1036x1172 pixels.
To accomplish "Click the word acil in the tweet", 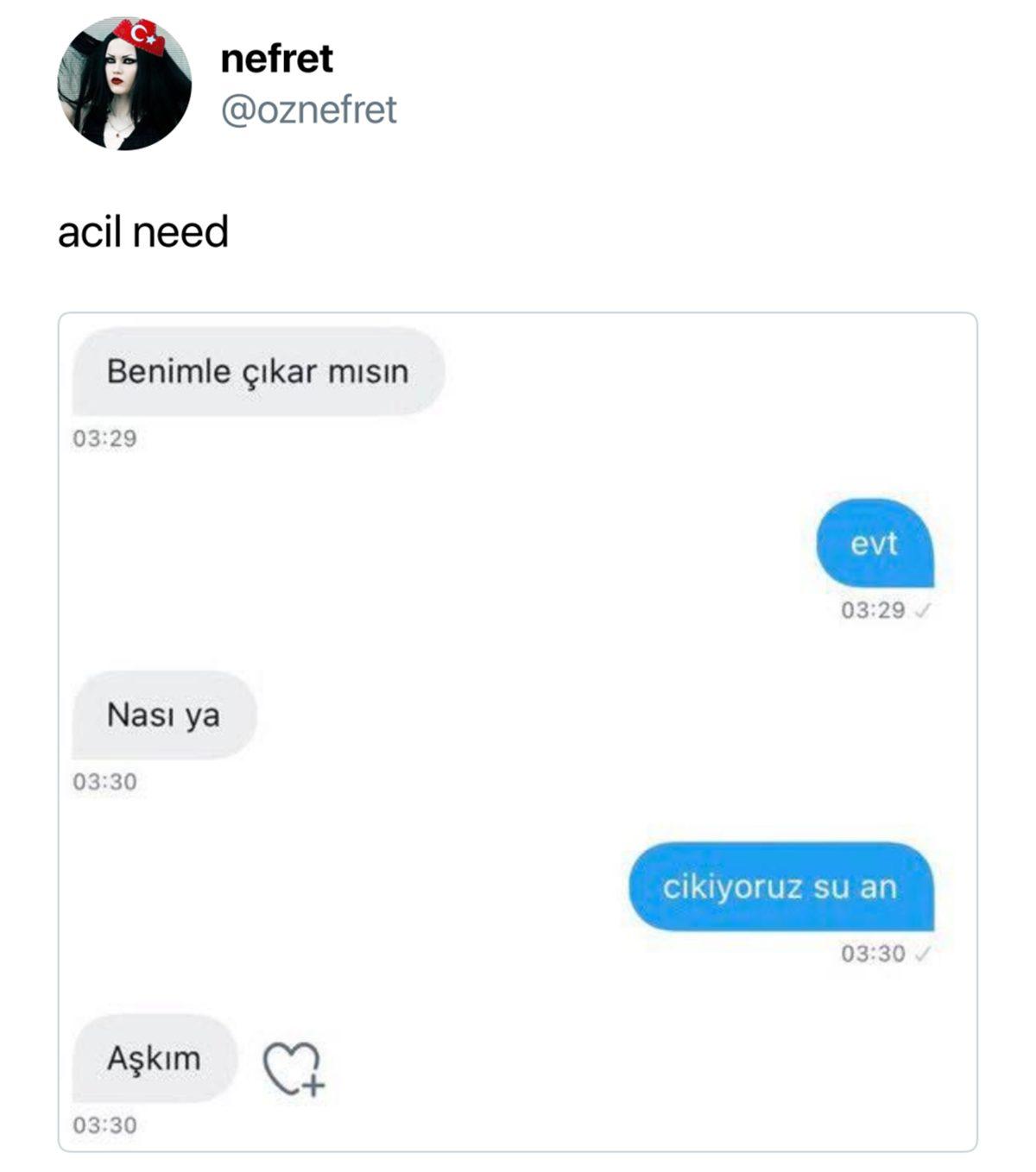I will [x=88, y=232].
